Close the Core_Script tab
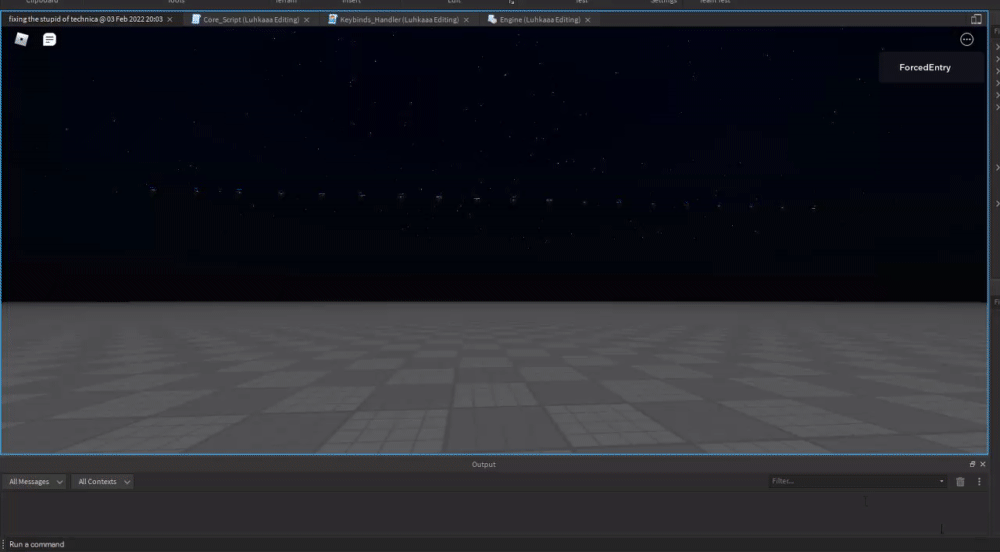This screenshot has width=1000, height=552. point(307,20)
